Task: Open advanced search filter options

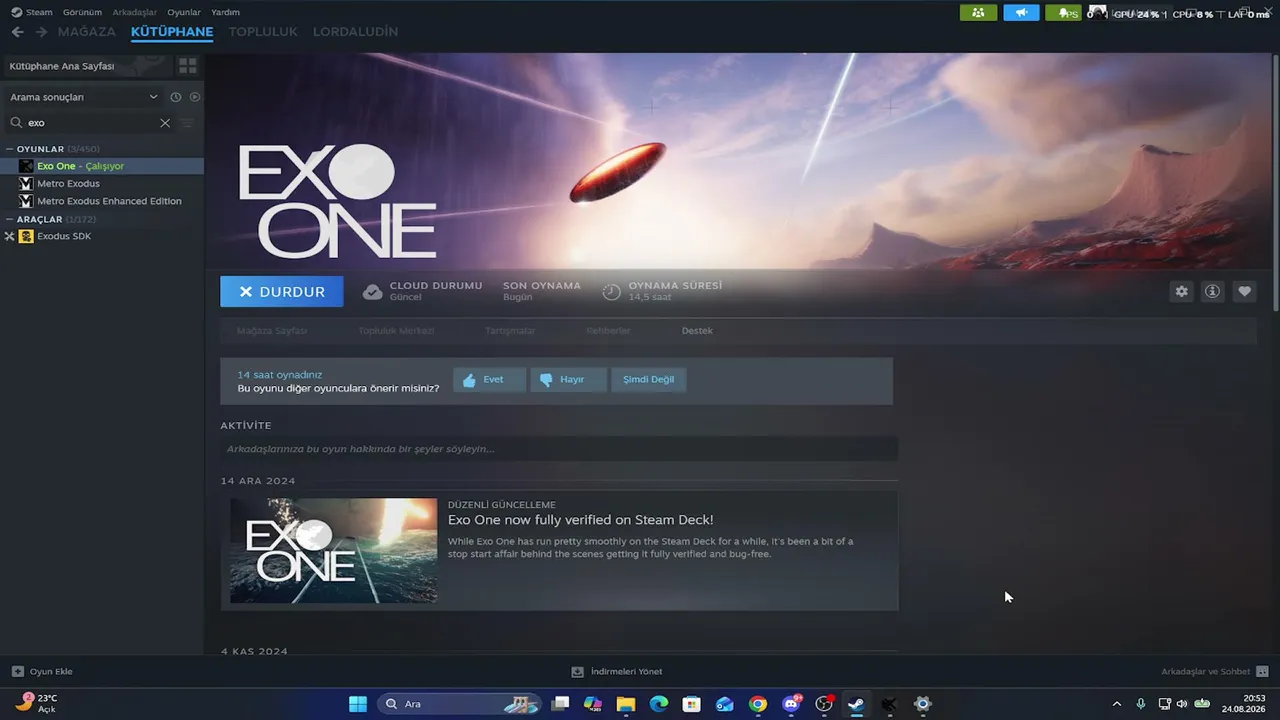Action: [x=187, y=123]
